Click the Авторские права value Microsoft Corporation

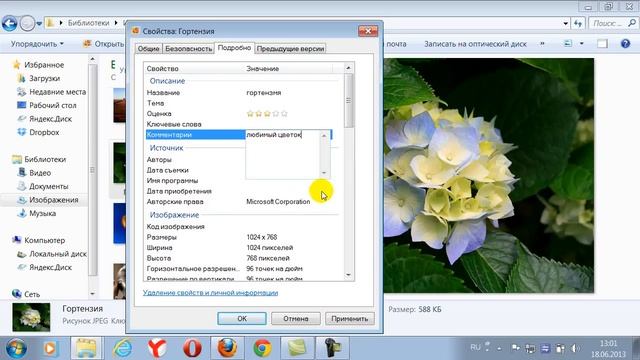point(278,202)
